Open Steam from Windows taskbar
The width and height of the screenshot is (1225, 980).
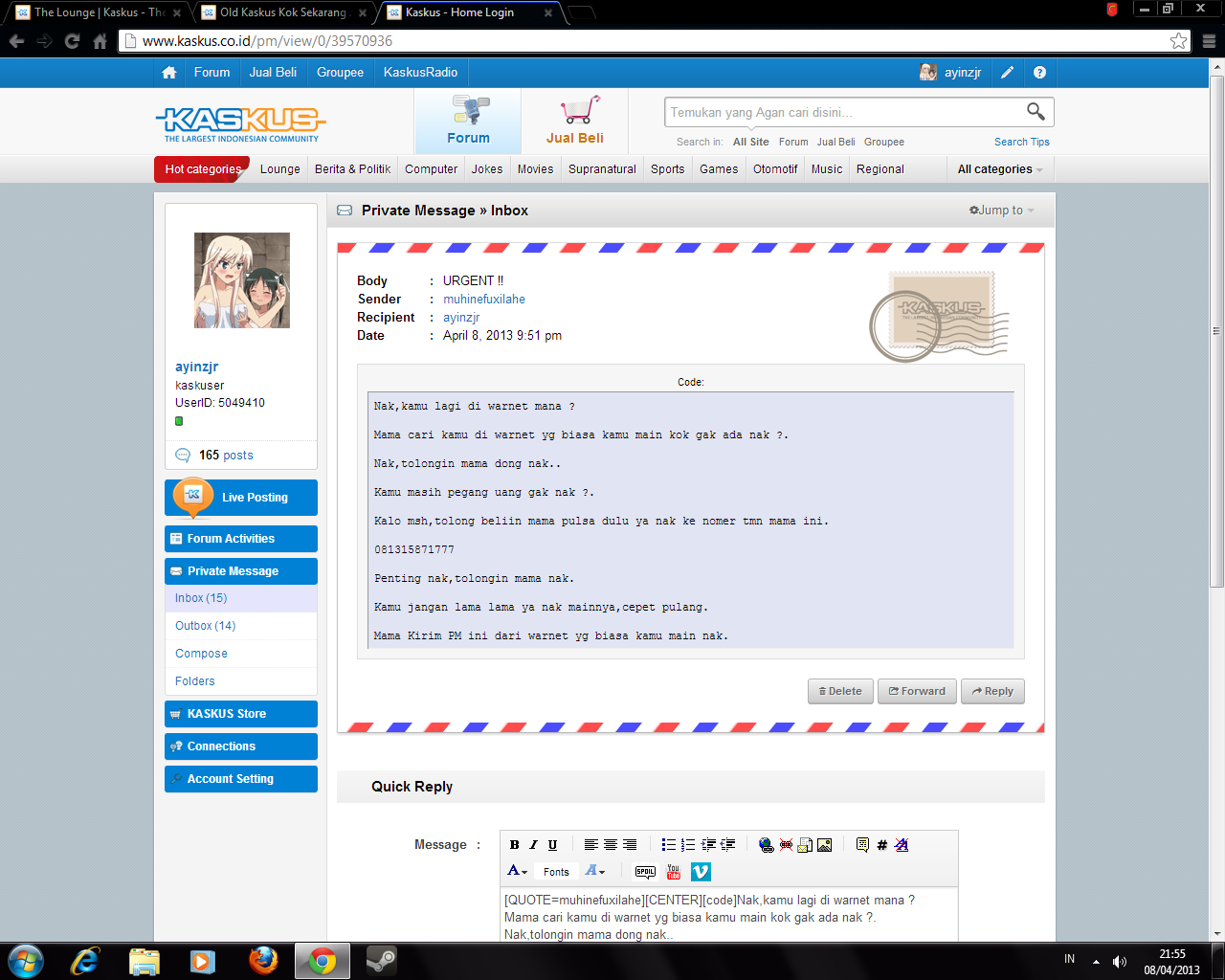[381, 961]
